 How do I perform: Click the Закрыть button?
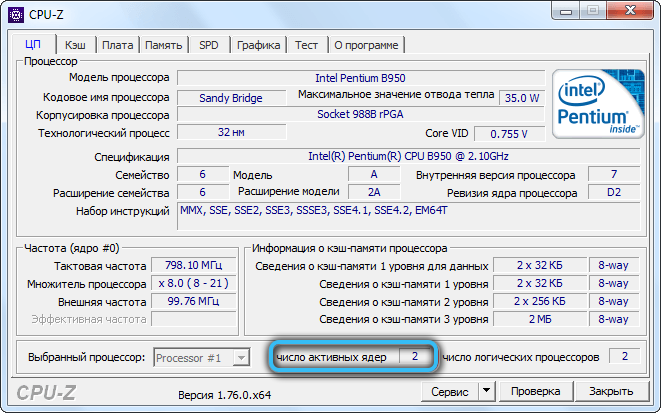[611, 392]
